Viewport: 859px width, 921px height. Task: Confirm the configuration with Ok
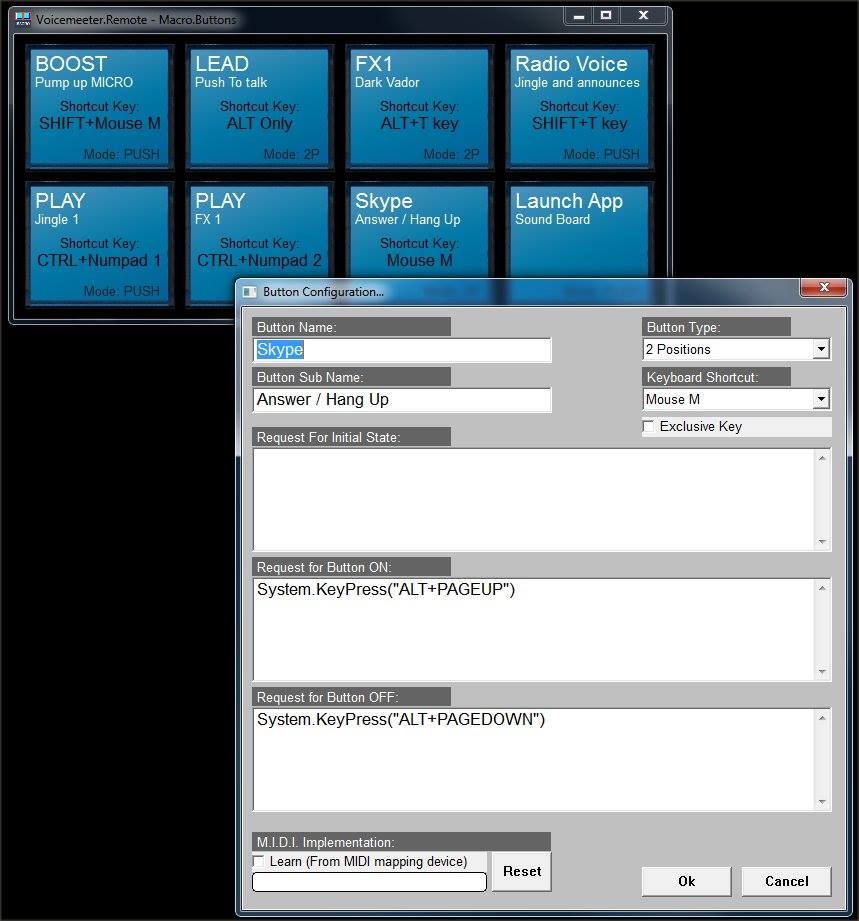[x=686, y=881]
